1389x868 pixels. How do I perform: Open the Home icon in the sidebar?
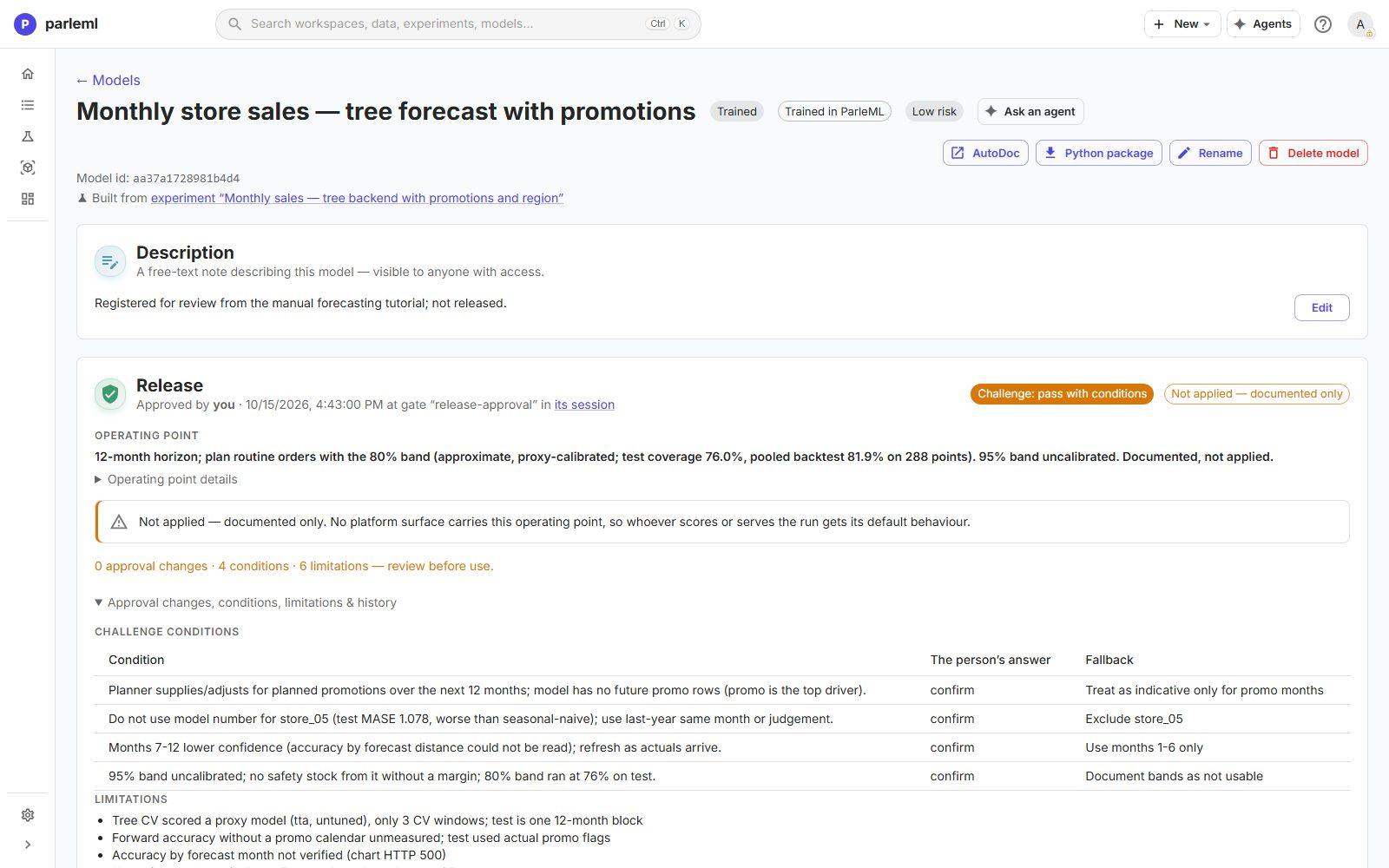28,74
